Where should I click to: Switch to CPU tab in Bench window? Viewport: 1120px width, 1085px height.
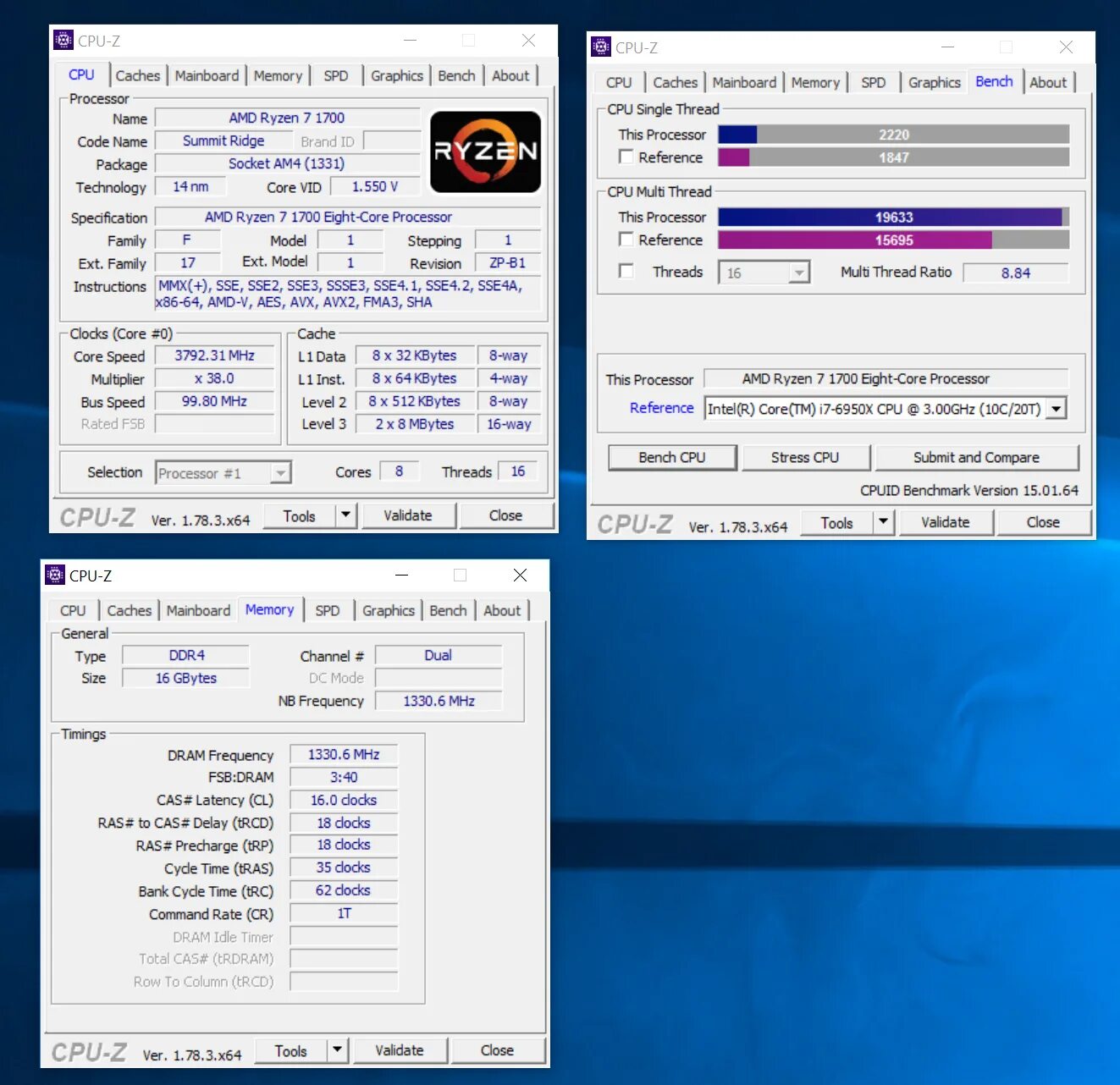click(619, 82)
